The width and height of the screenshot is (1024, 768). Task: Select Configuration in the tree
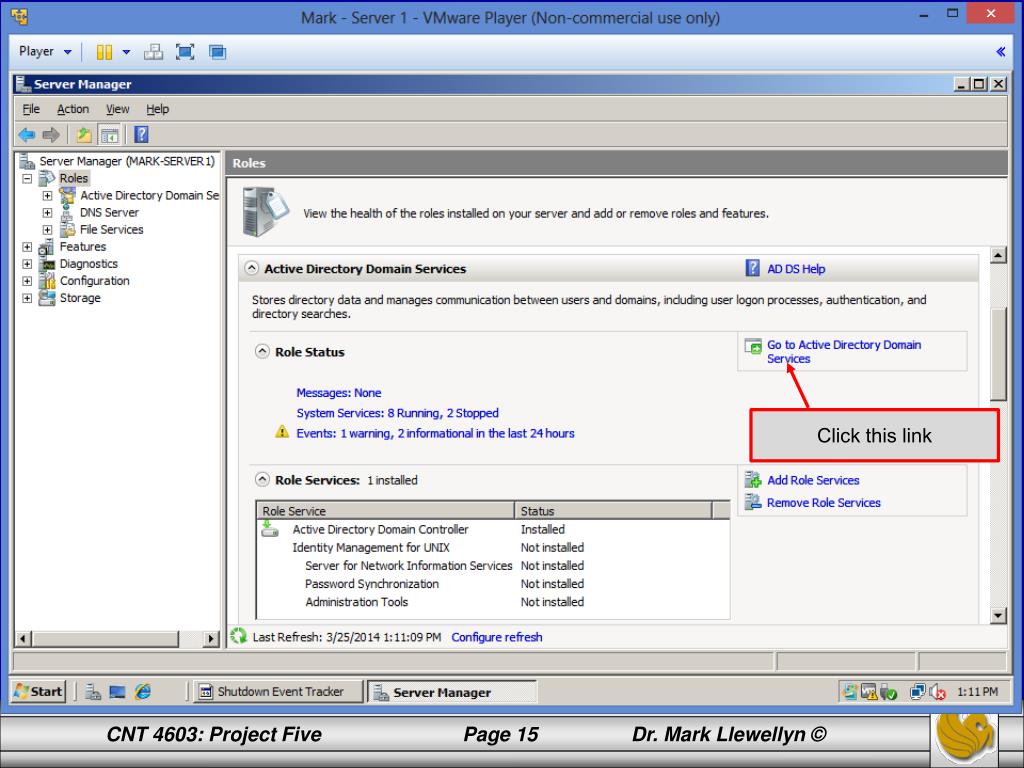pos(95,281)
